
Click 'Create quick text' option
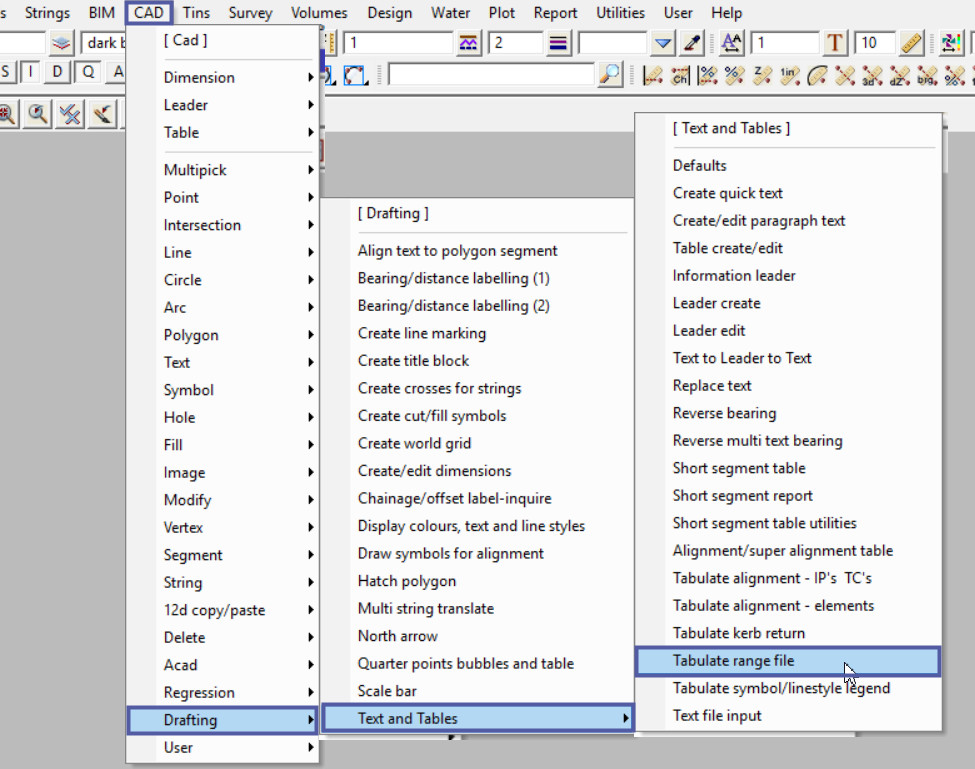[727, 193]
